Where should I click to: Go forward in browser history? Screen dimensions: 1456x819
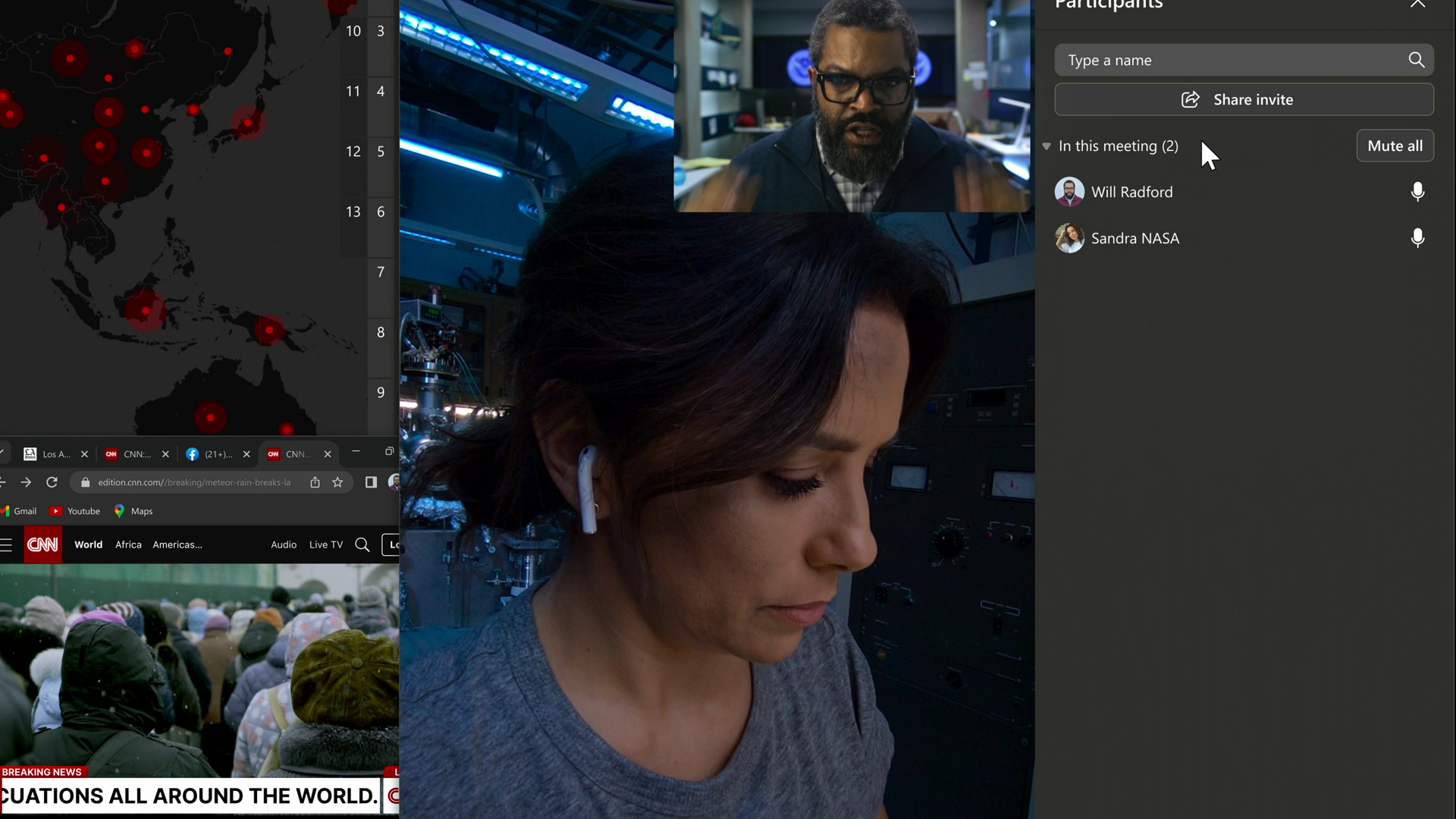[x=26, y=482]
